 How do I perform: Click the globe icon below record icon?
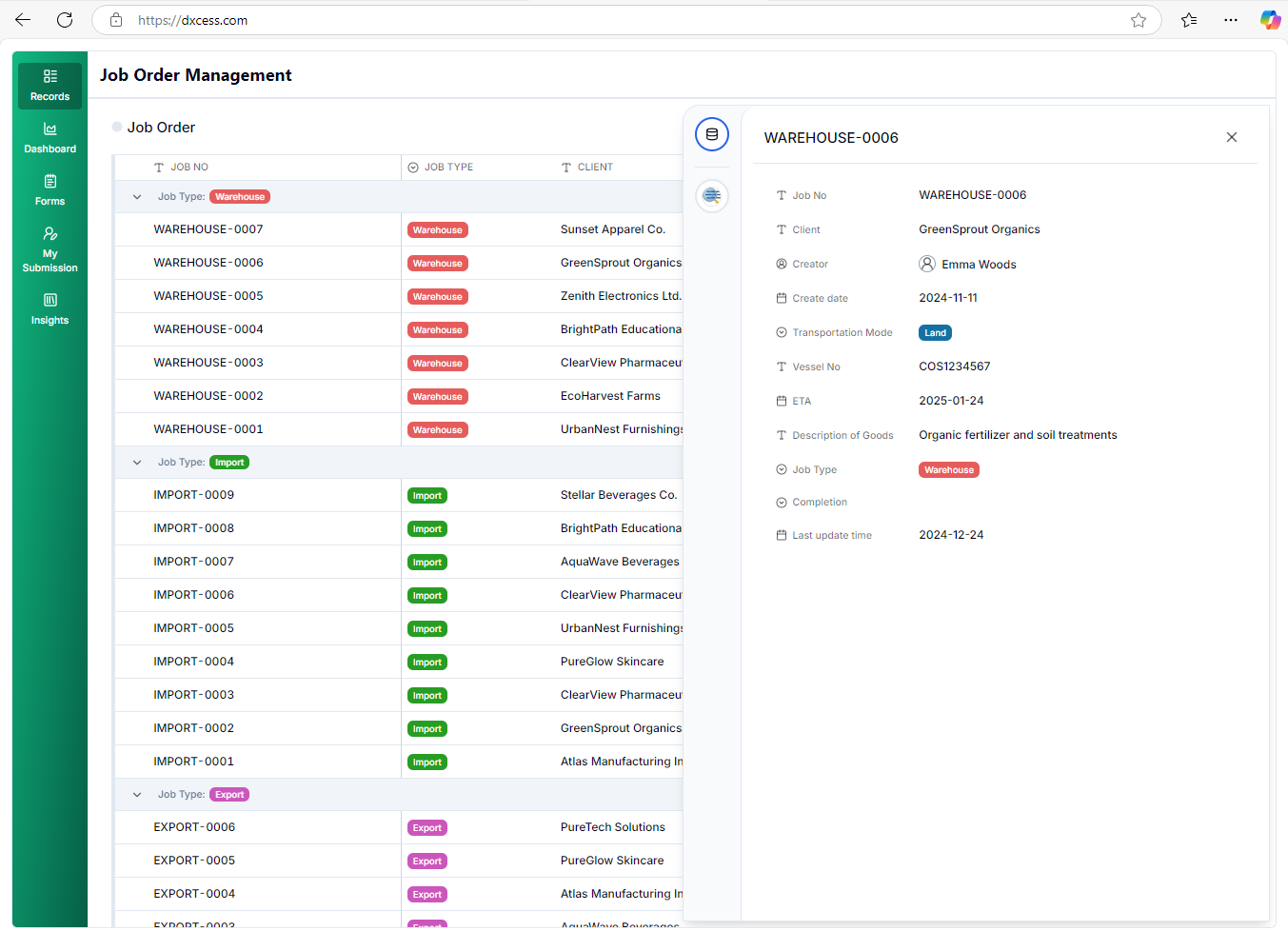(711, 196)
